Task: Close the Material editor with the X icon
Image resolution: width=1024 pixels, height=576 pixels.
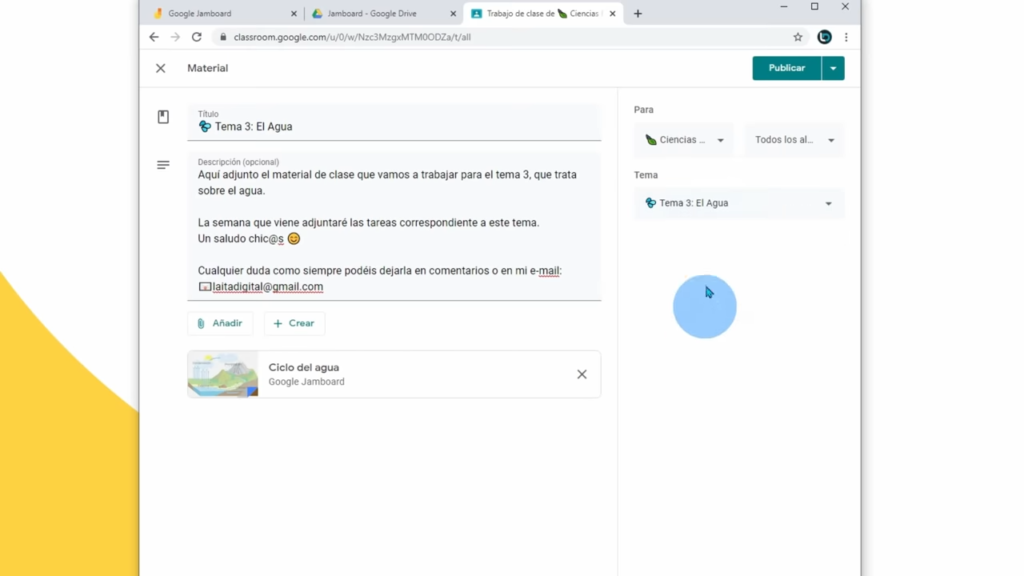Action: (161, 68)
